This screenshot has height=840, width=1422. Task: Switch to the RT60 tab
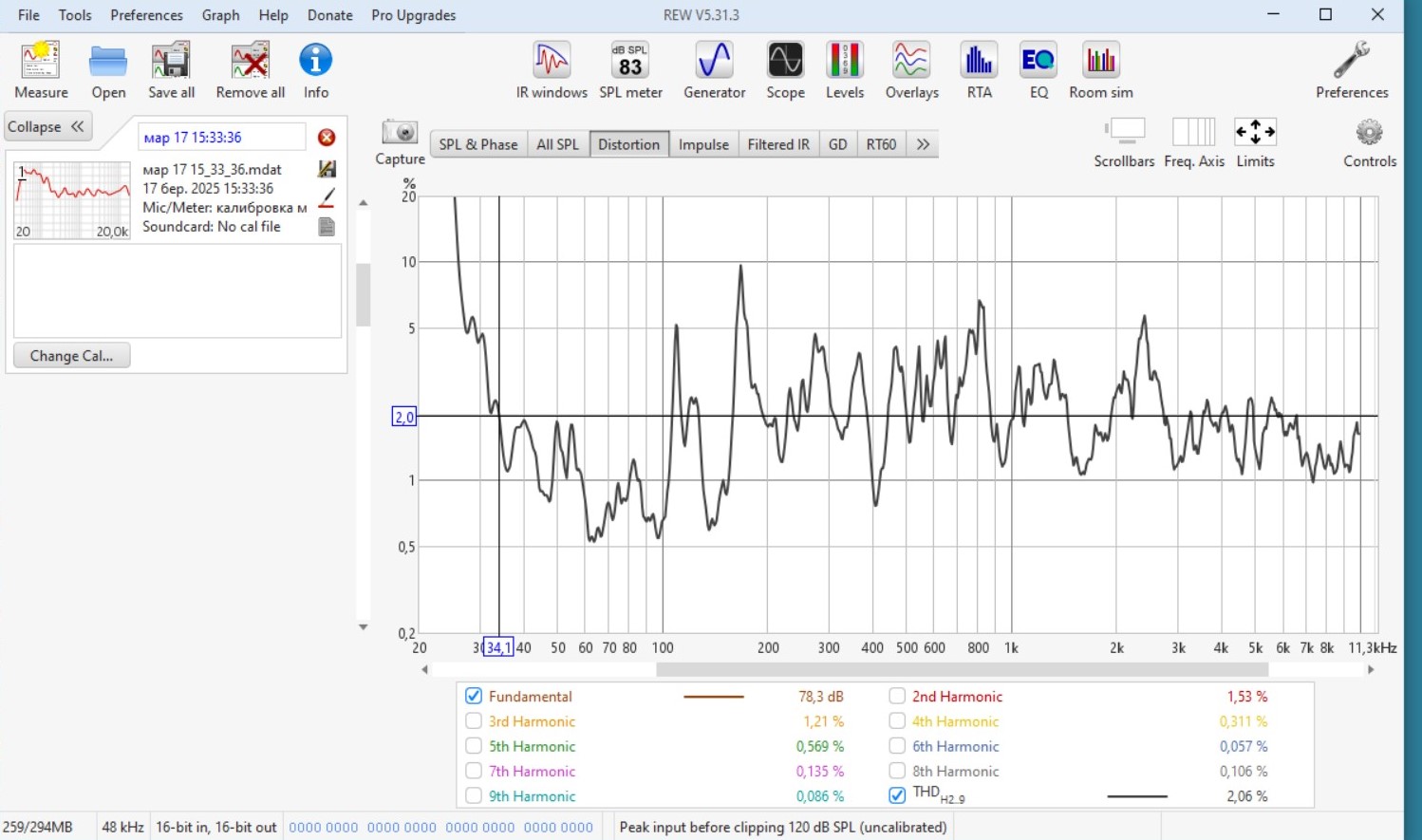[x=881, y=144]
